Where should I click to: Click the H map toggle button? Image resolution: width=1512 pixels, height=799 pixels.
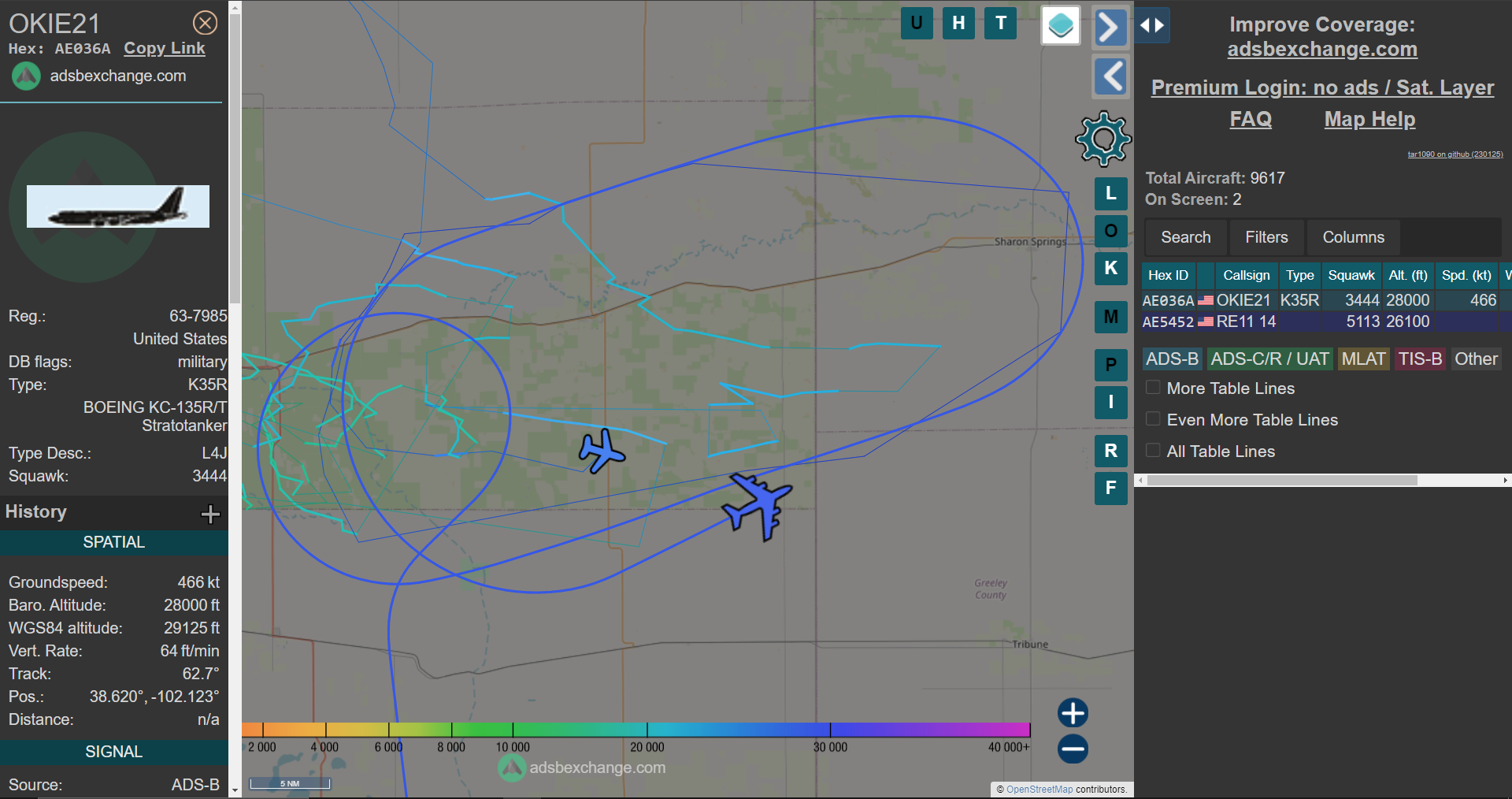958,23
